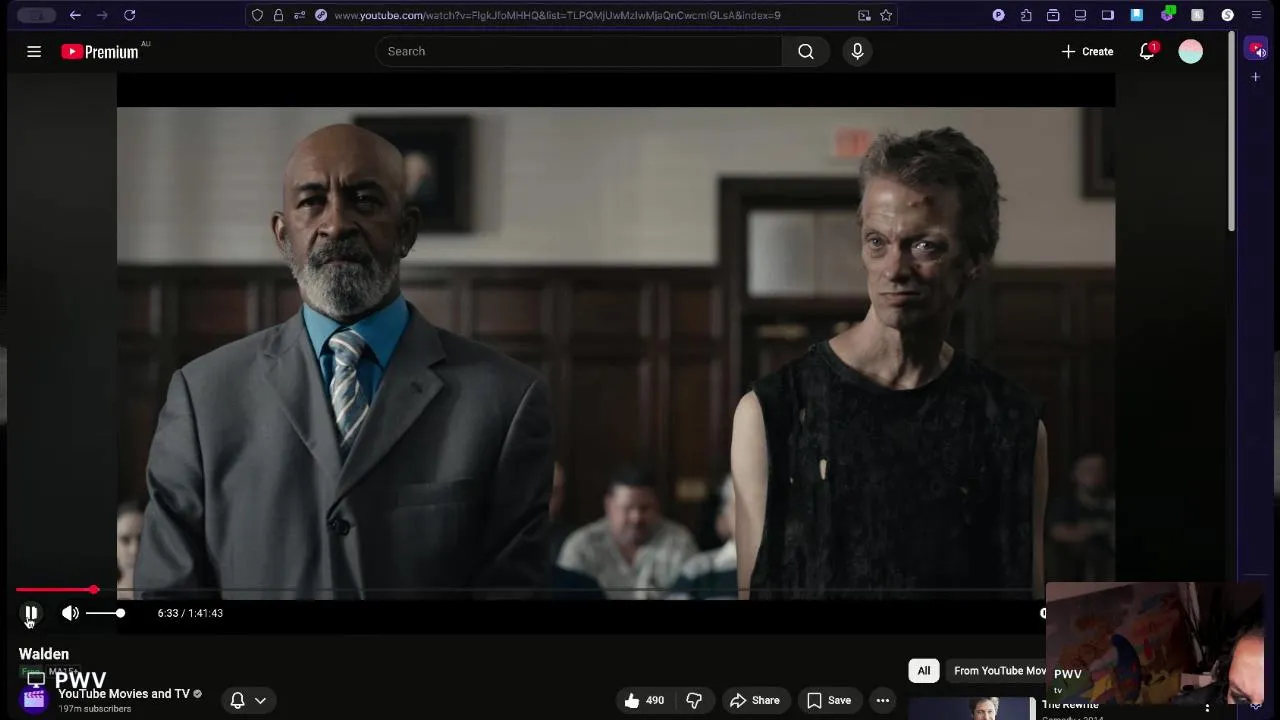Open the purple P extension icon
This screenshot has width=1280, height=720.
tap(998, 15)
